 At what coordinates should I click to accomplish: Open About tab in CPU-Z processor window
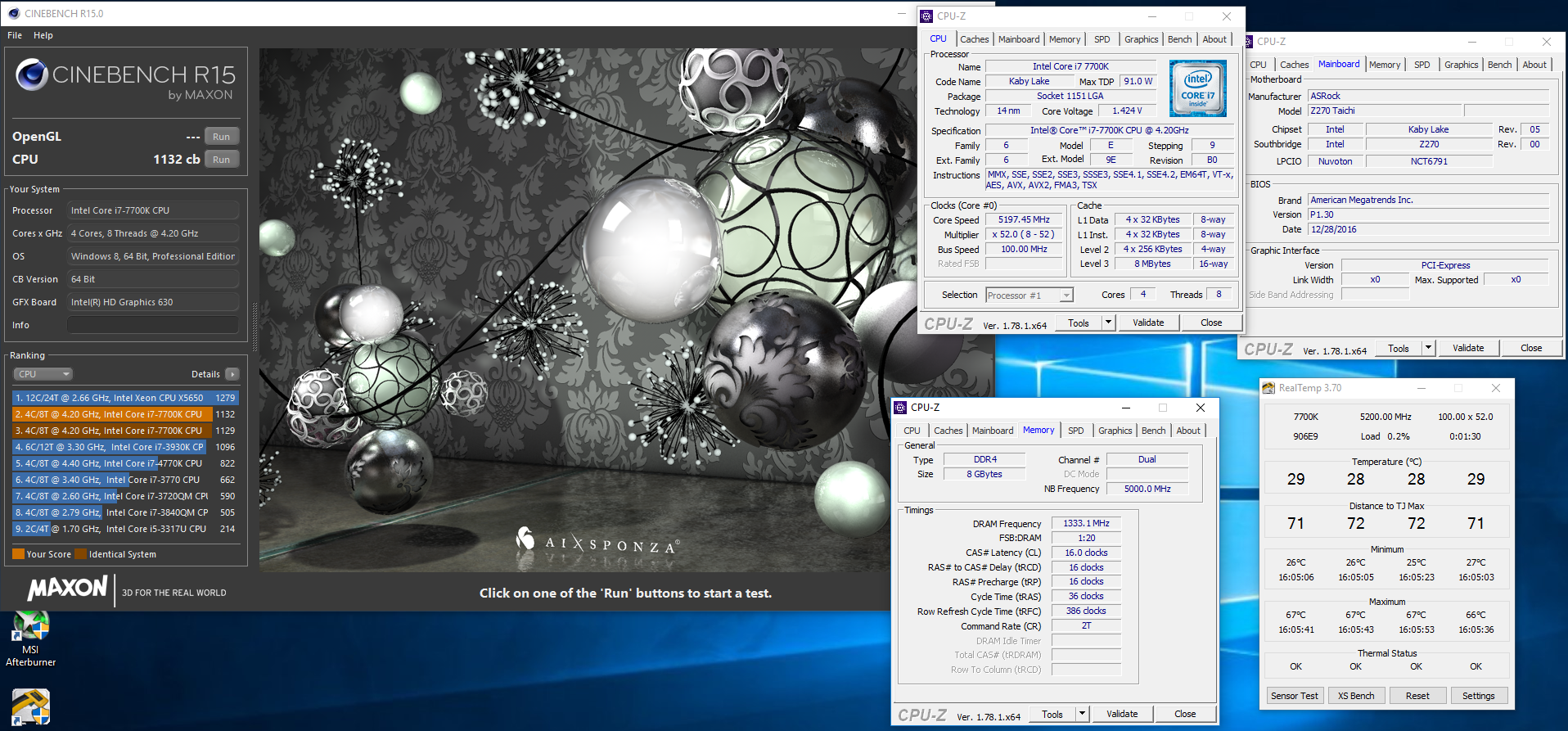point(1214,39)
